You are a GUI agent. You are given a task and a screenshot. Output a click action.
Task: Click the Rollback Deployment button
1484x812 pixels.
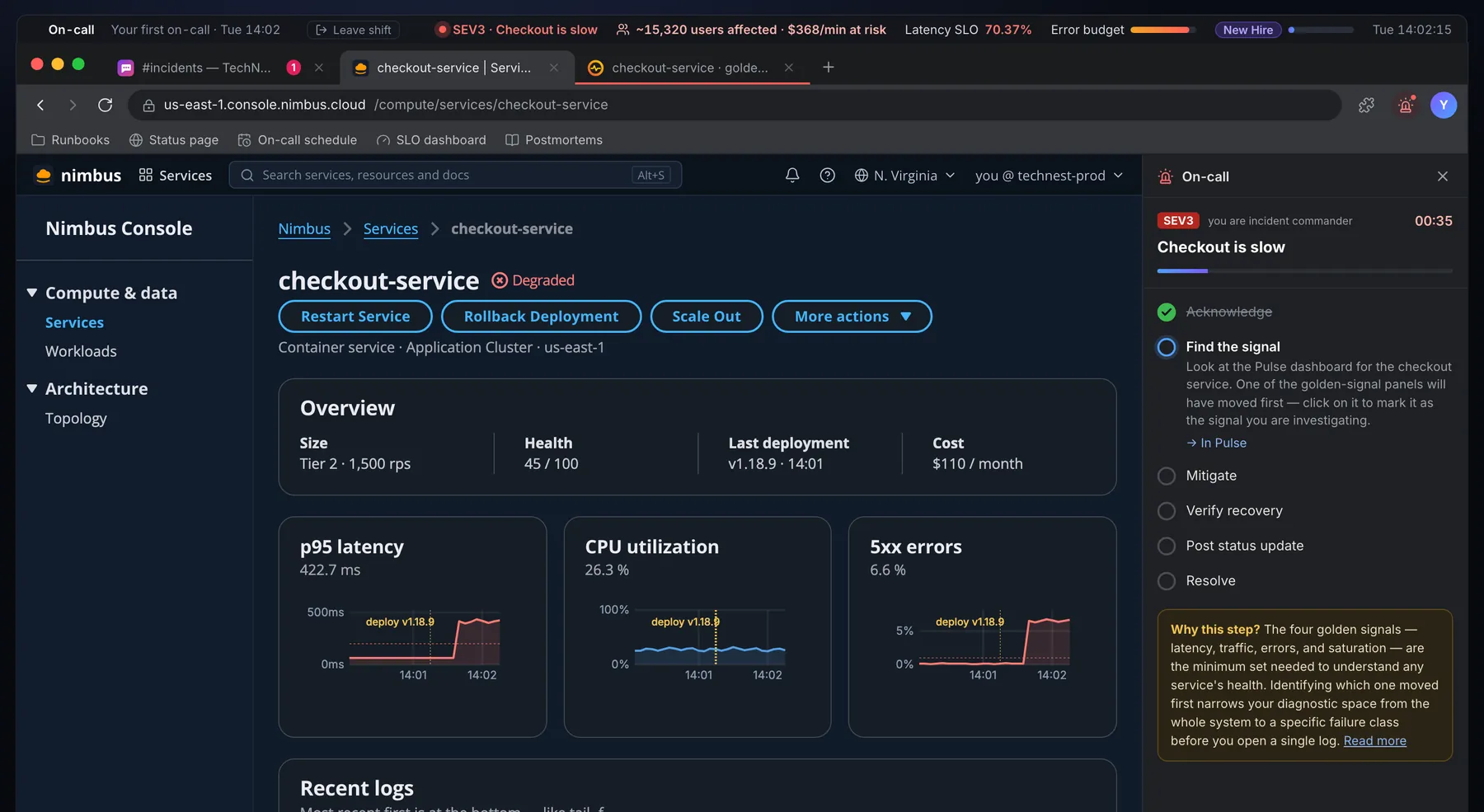(x=541, y=317)
